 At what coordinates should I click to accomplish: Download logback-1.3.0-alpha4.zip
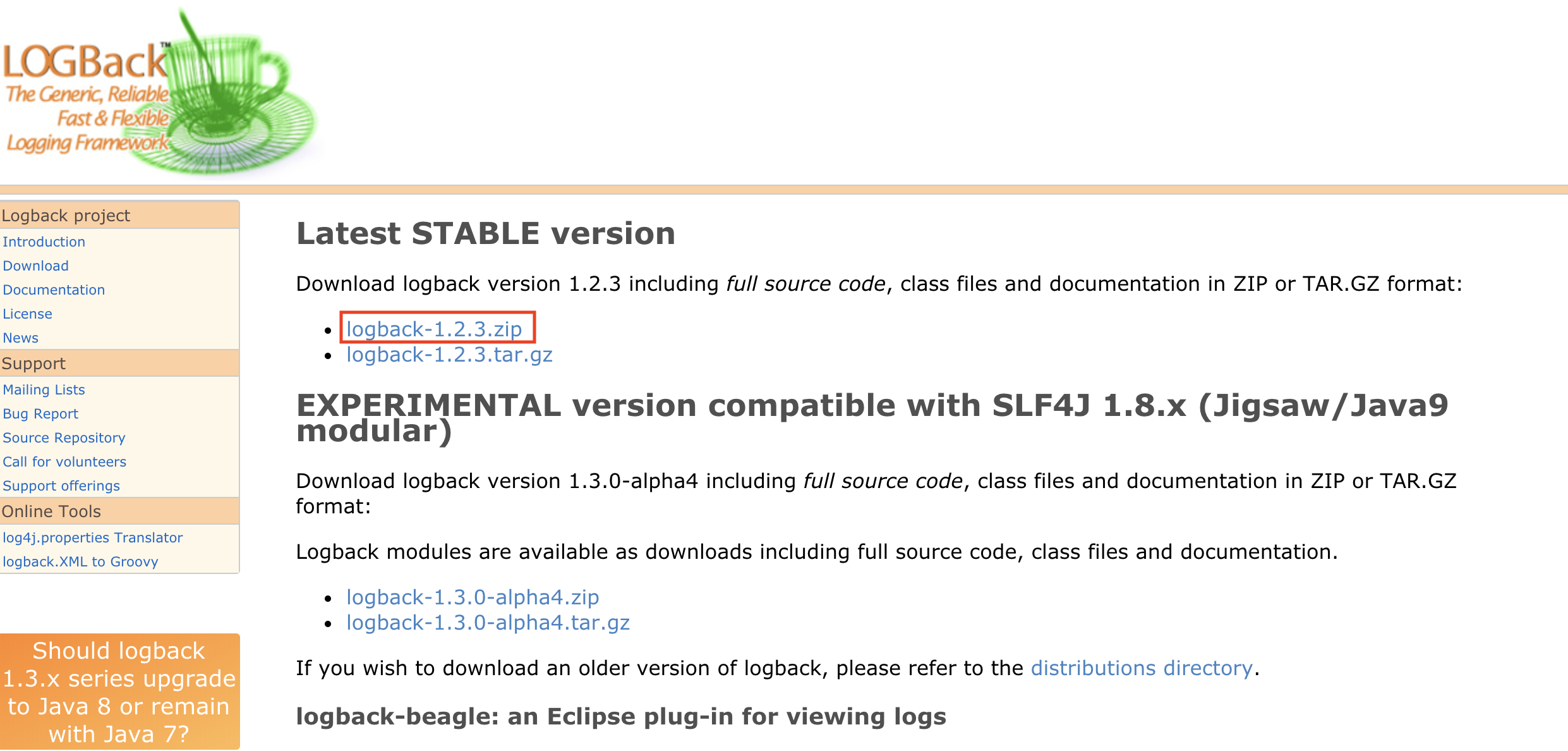(x=473, y=597)
